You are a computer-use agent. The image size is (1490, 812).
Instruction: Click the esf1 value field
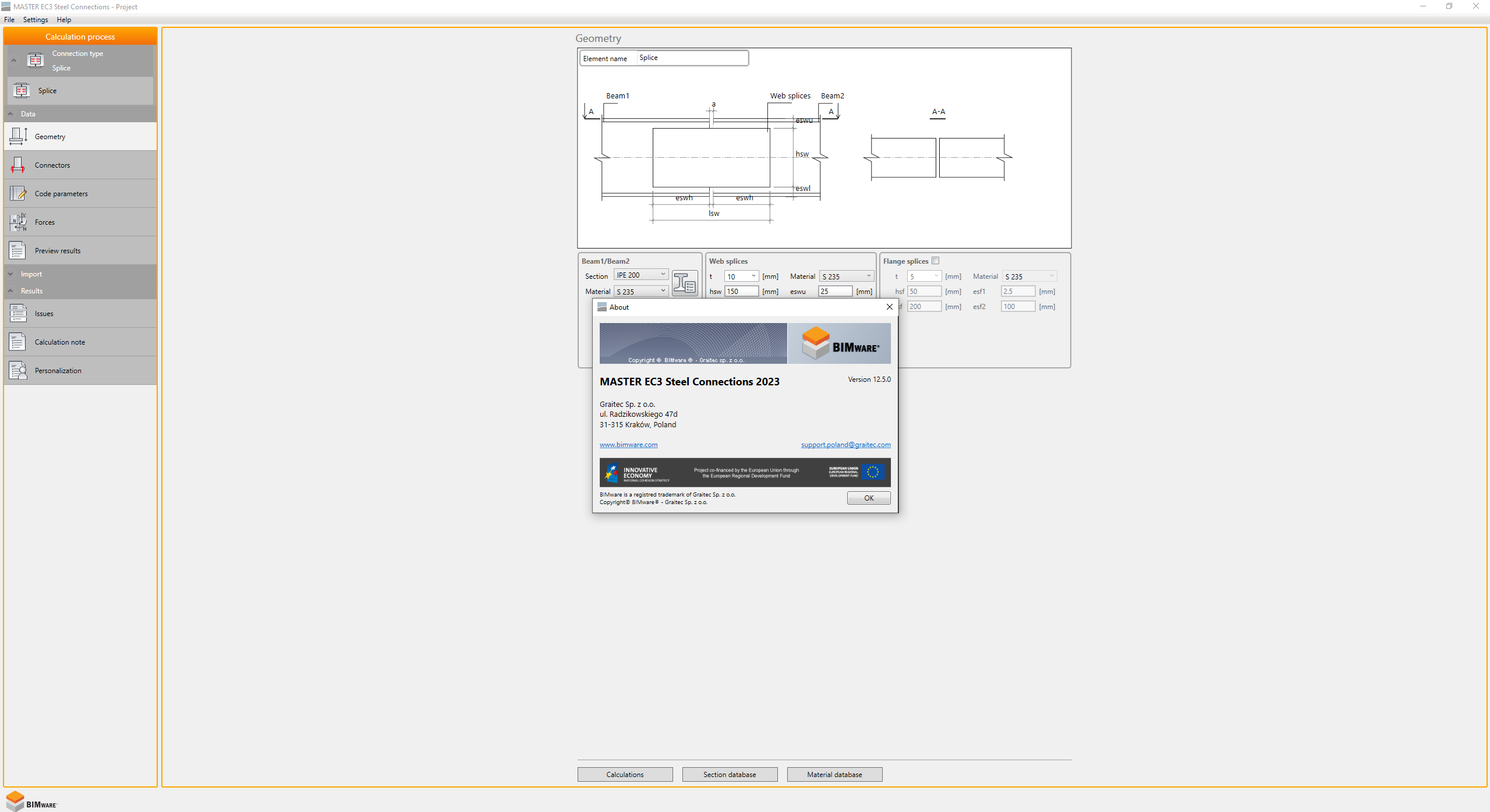[x=1018, y=292]
